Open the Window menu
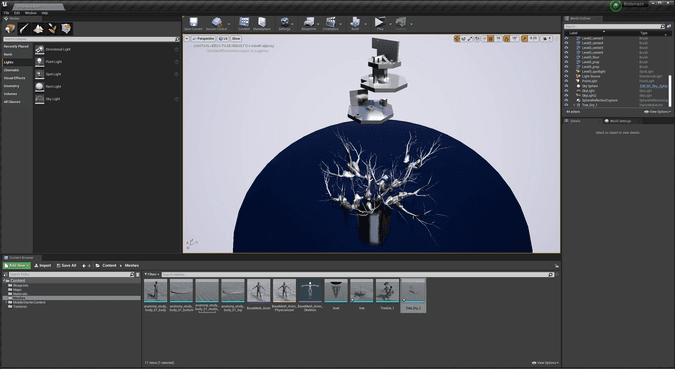The height and width of the screenshot is (369, 675). (x=31, y=13)
